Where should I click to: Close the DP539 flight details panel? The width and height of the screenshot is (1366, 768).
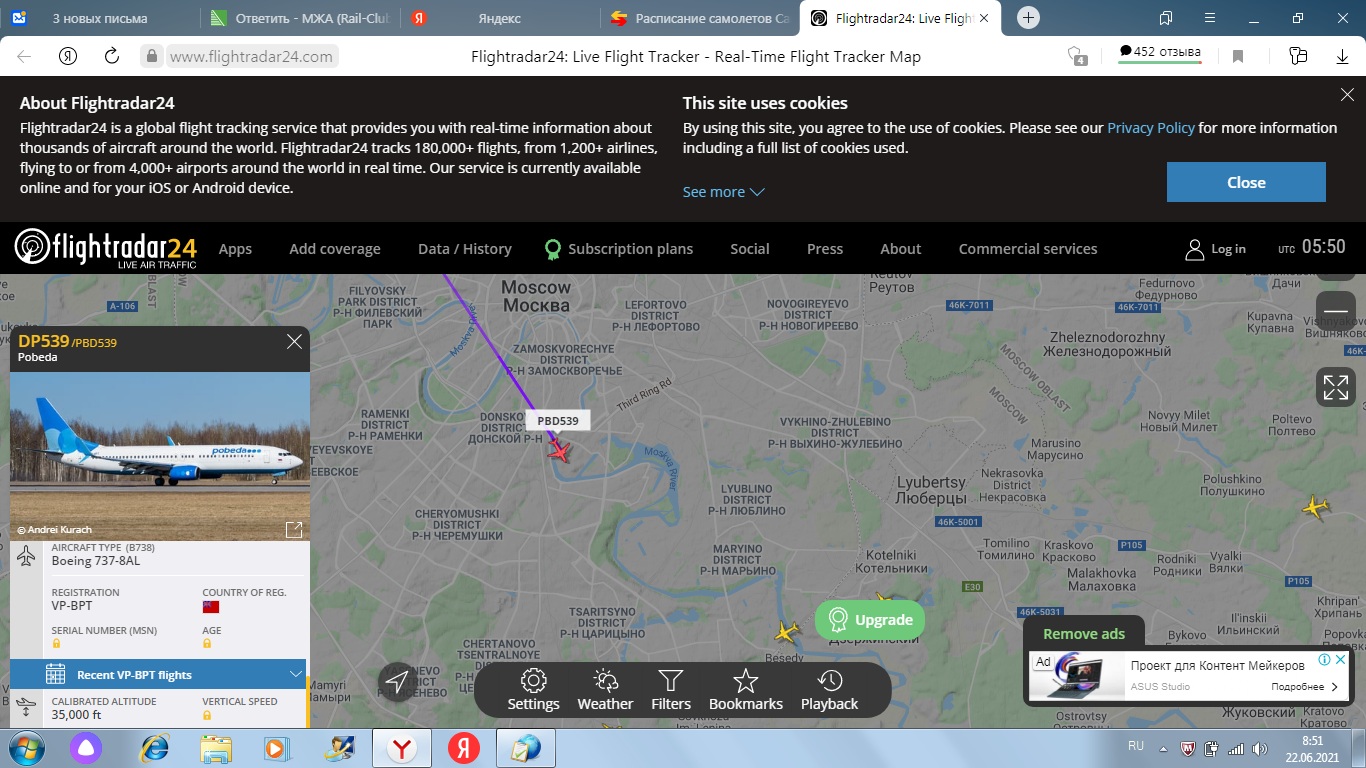(294, 342)
